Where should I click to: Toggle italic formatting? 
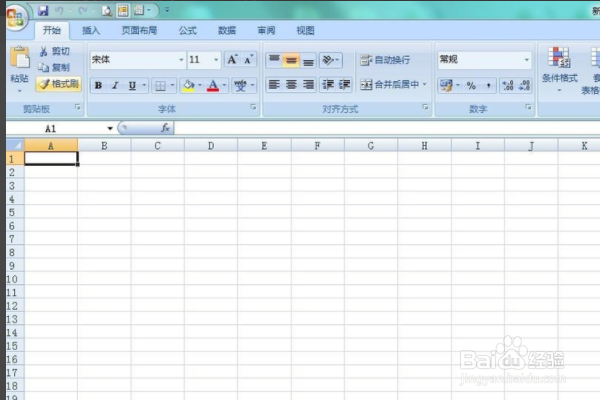pyautogui.click(x=115, y=85)
